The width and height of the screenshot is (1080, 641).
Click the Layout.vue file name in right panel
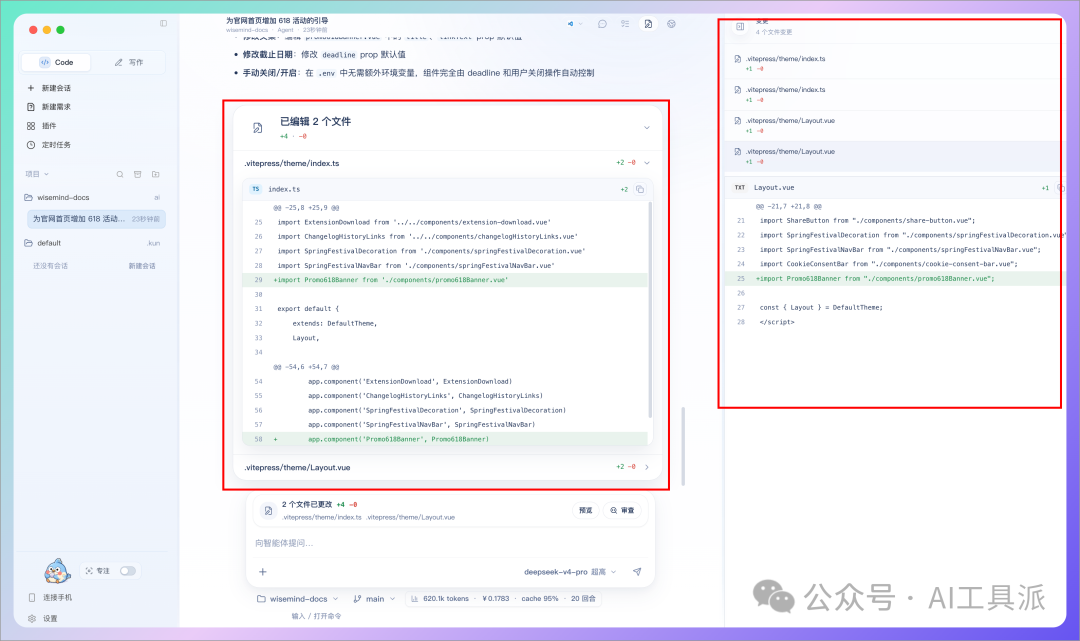click(x=774, y=187)
